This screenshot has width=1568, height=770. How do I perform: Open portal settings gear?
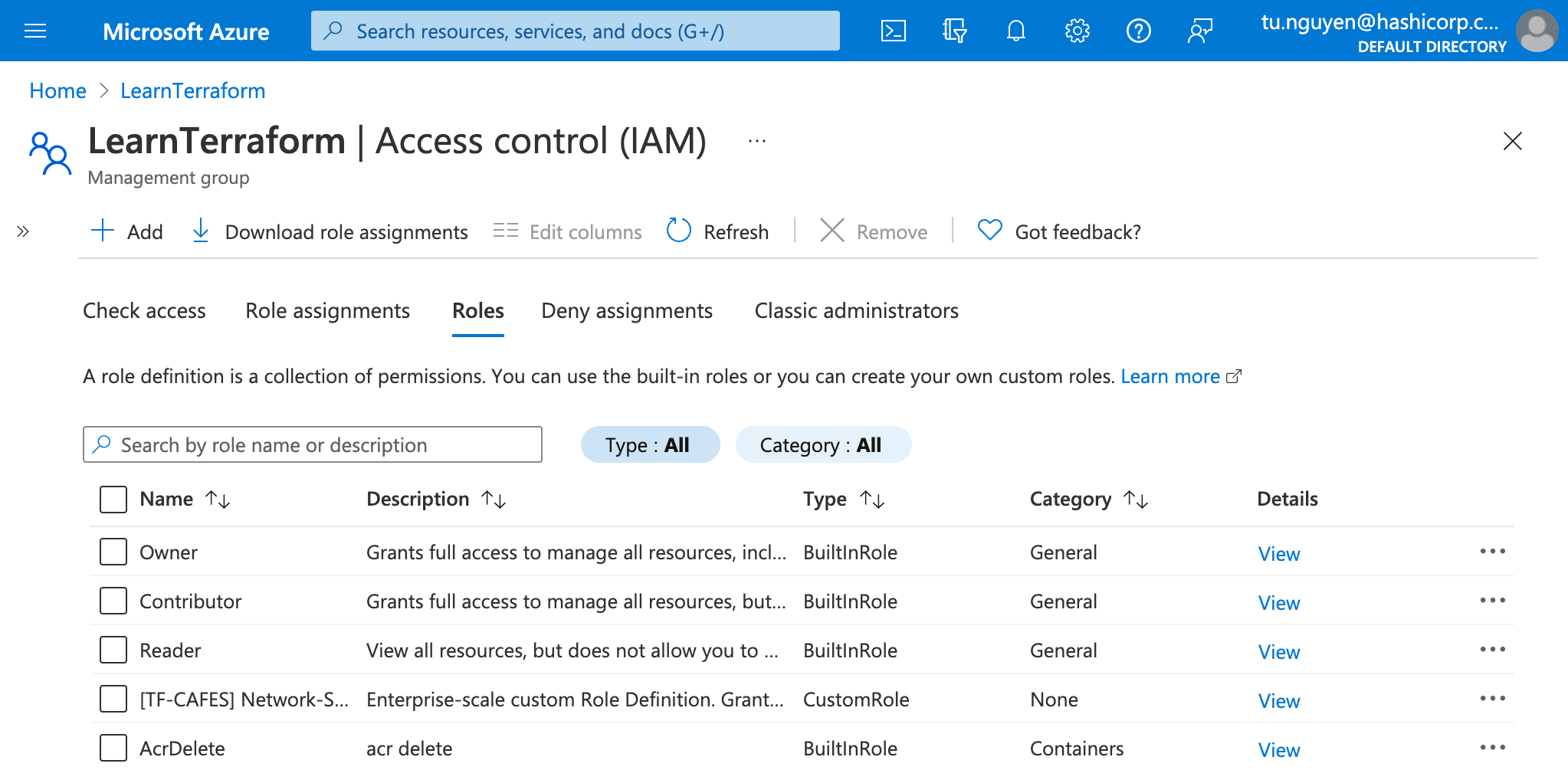click(1078, 31)
